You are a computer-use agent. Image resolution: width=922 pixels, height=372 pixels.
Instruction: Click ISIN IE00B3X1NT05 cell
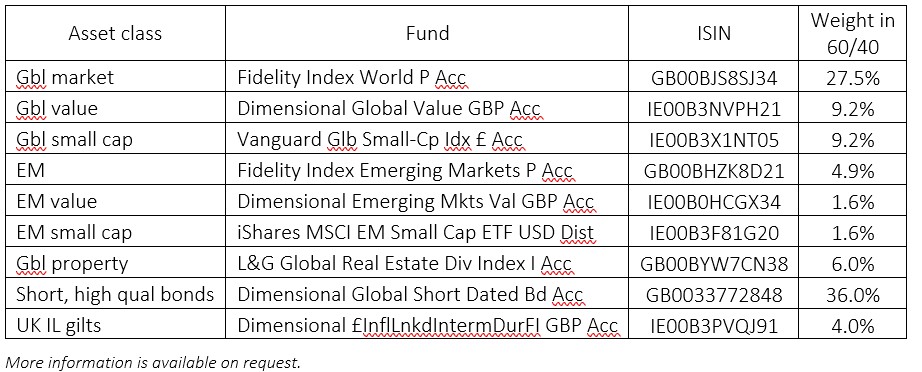click(x=713, y=139)
